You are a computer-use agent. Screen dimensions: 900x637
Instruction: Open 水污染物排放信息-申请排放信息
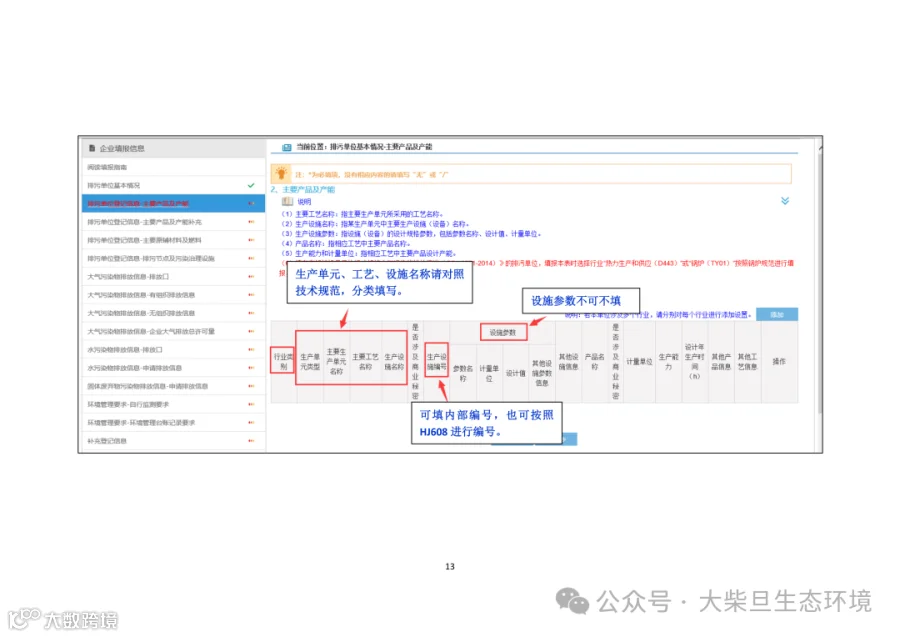click(174, 368)
